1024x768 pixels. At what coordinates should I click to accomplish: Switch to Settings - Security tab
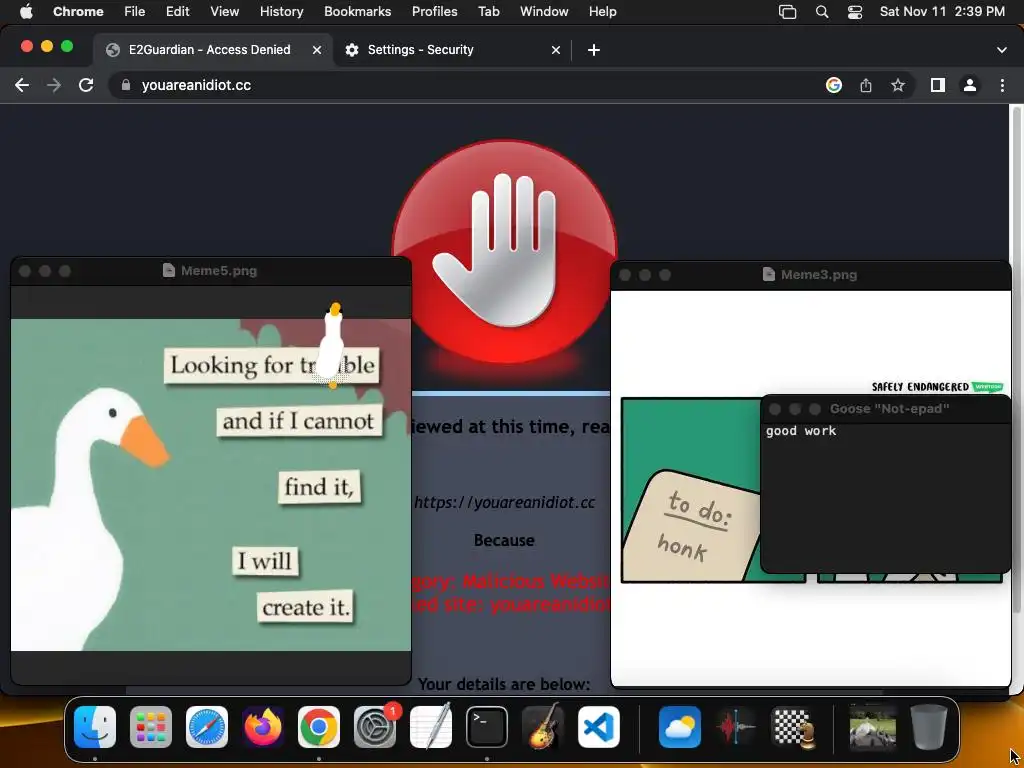click(451, 50)
